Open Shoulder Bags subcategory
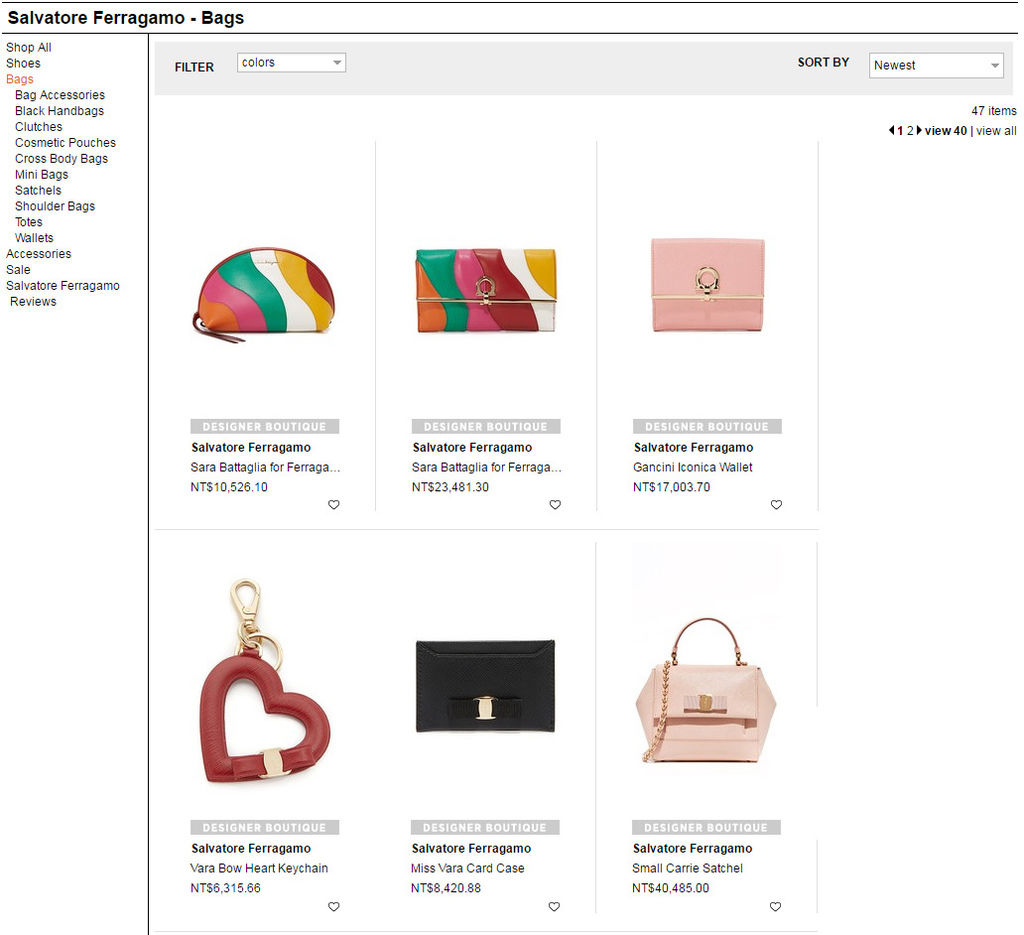This screenshot has width=1024, height=935. tap(55, 206)
